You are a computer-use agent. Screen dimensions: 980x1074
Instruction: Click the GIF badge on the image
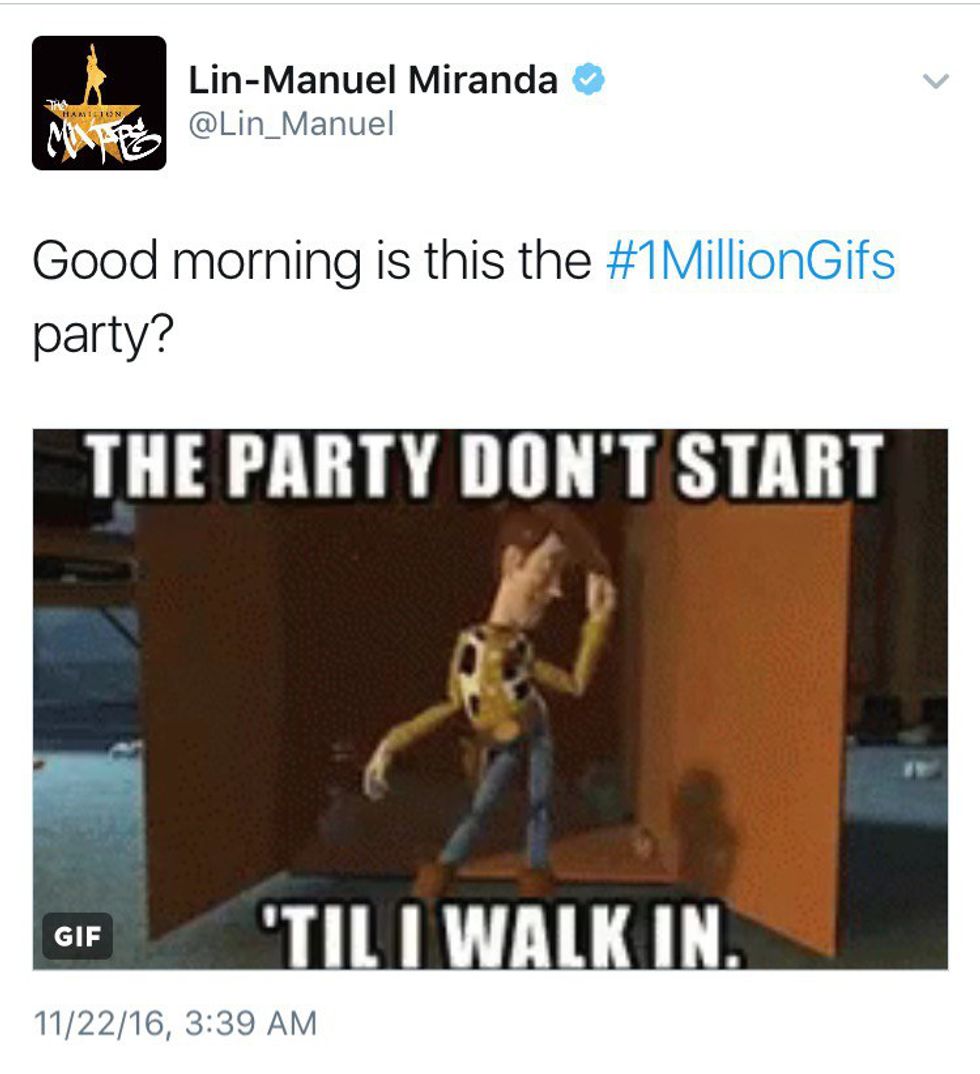[77, 936]
